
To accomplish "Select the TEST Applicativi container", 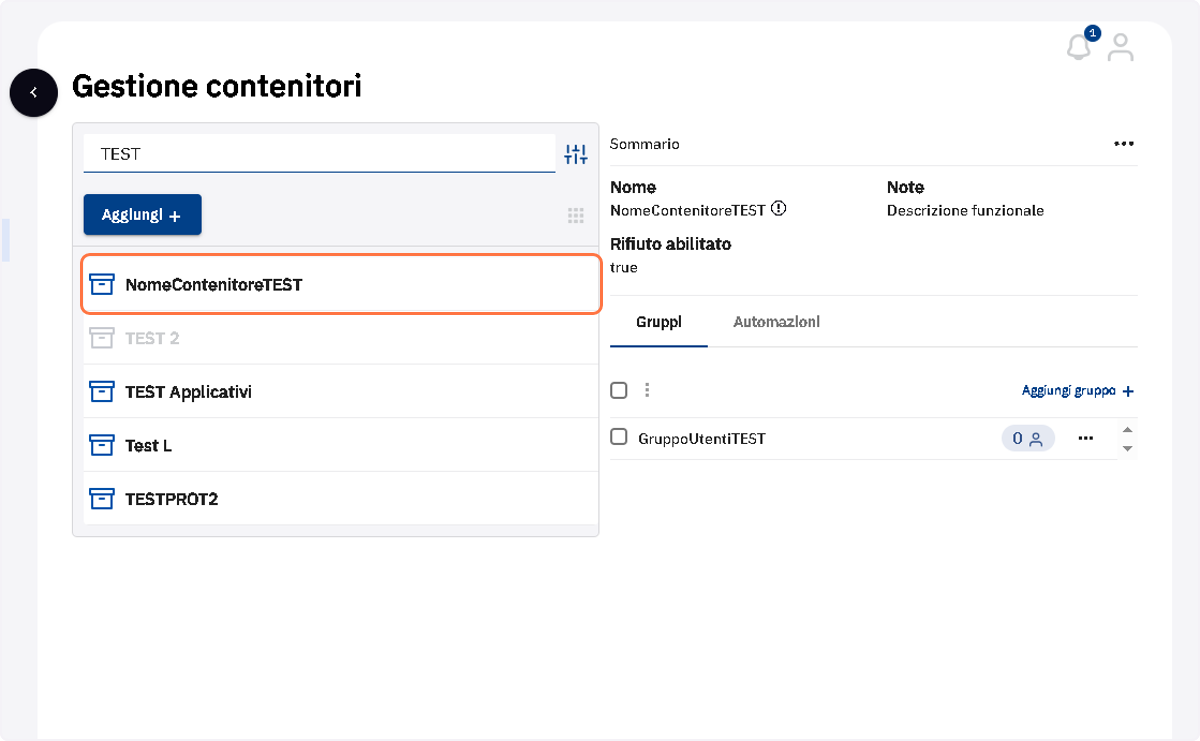I will (341, 392).
